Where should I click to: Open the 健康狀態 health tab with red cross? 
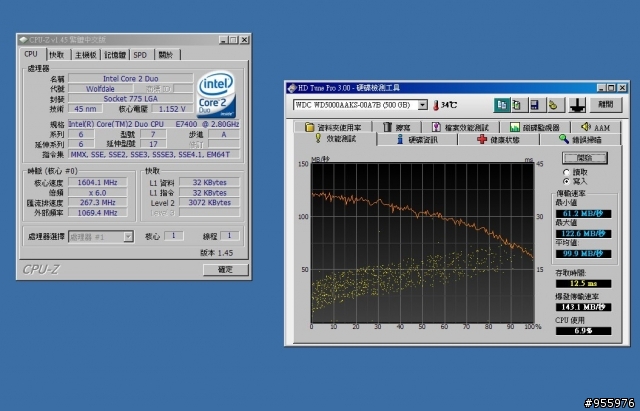pyautogui.click(x=498, y=140)
